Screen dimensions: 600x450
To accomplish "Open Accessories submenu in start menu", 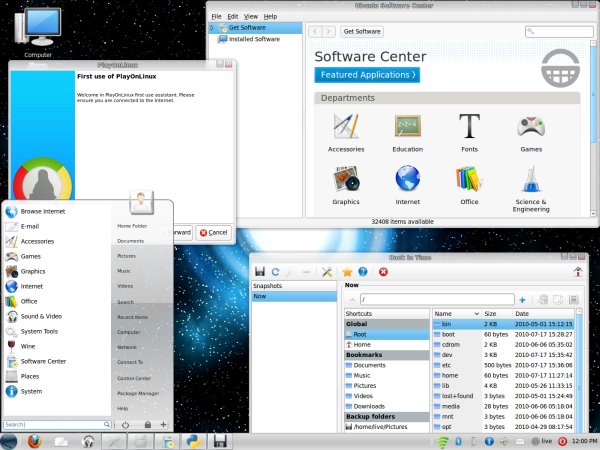I will pyautogui.click(x=37, y=241).
